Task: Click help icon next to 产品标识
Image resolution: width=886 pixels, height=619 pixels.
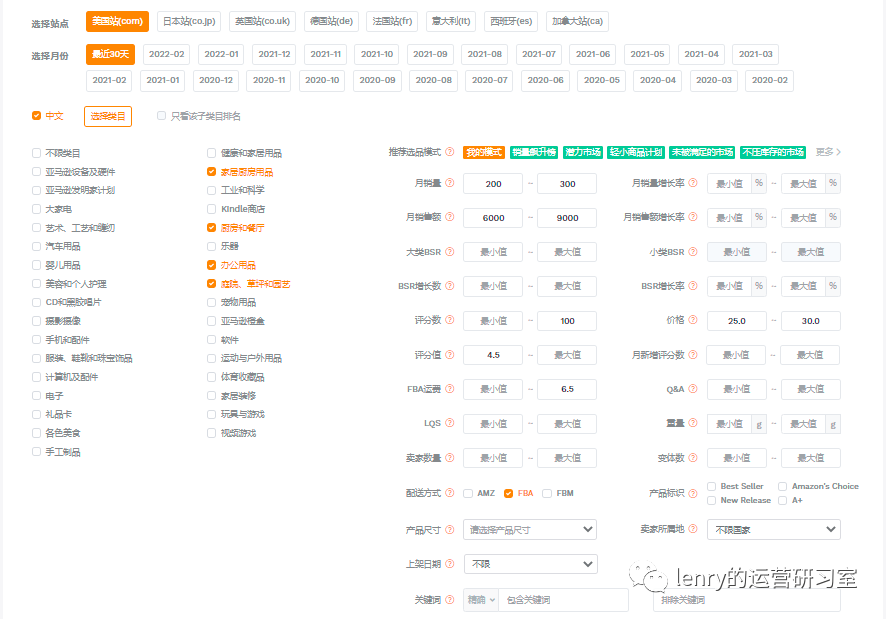Action: click(x=694, y=493)
